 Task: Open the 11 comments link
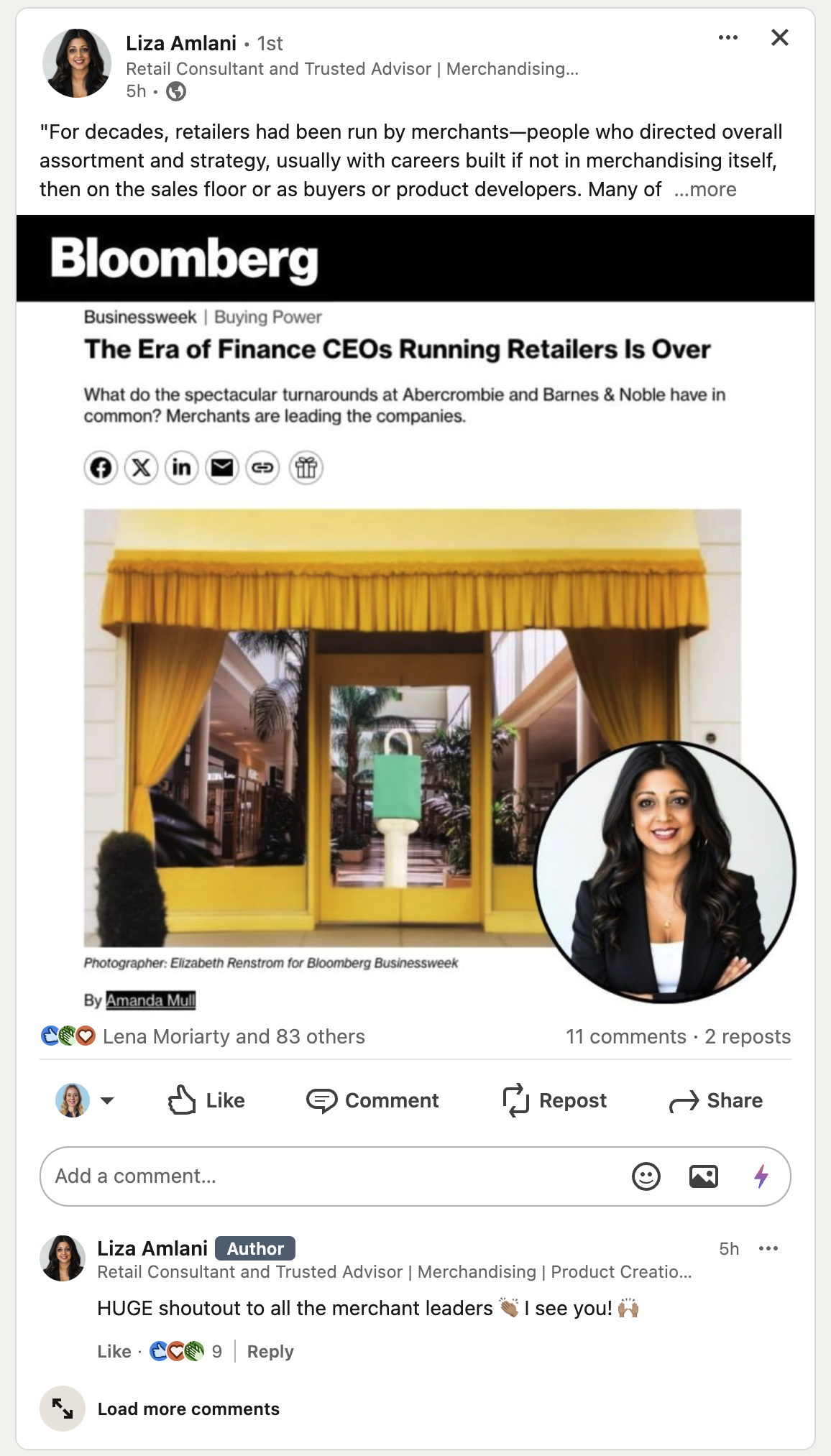click(x=625, y=1036)
